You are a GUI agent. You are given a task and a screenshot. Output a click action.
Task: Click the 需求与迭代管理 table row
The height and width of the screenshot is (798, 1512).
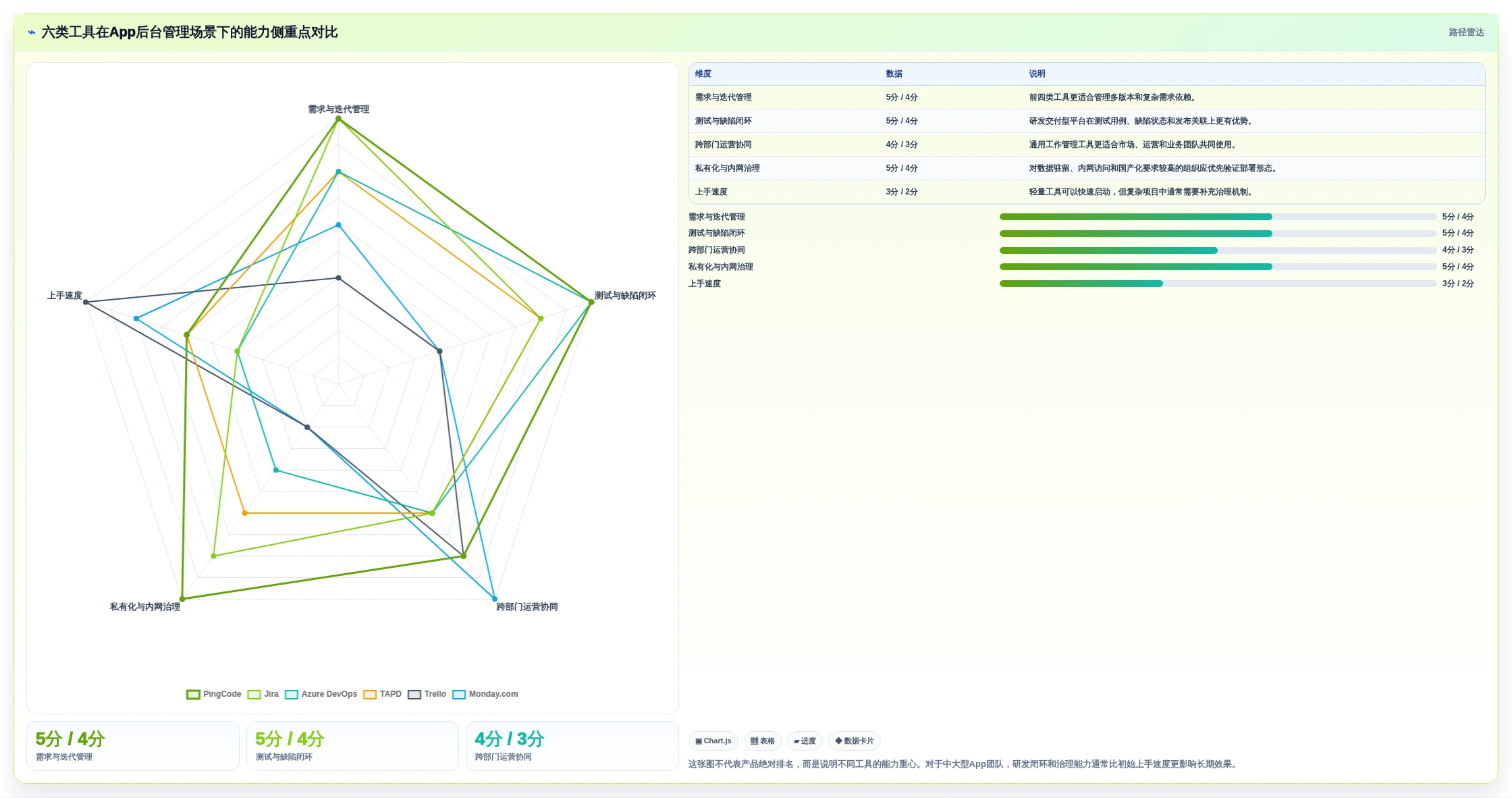pyautogui.click(x=1087, y=97)
